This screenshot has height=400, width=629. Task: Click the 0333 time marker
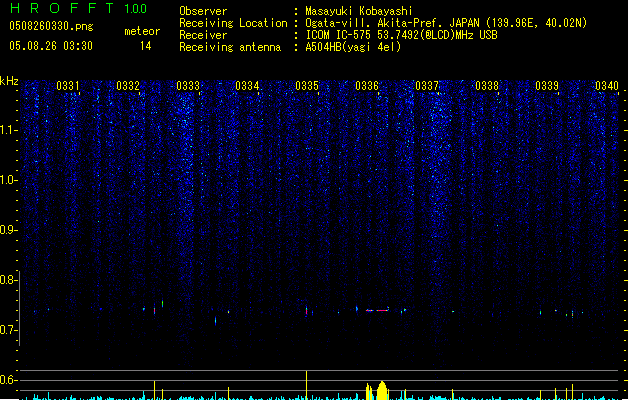coord(188,86)
